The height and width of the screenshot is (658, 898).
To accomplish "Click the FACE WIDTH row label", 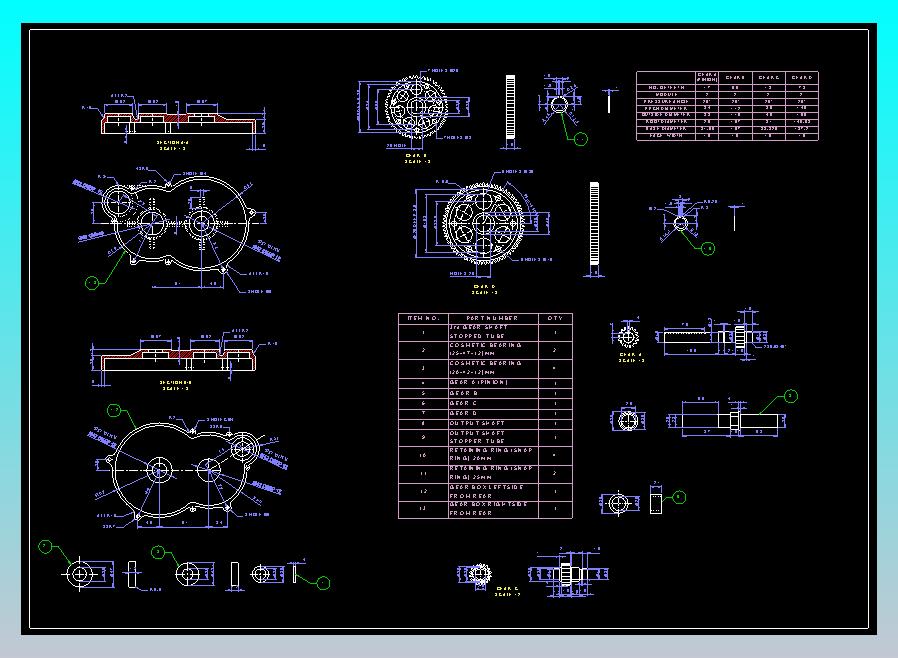I will (666, 136).
